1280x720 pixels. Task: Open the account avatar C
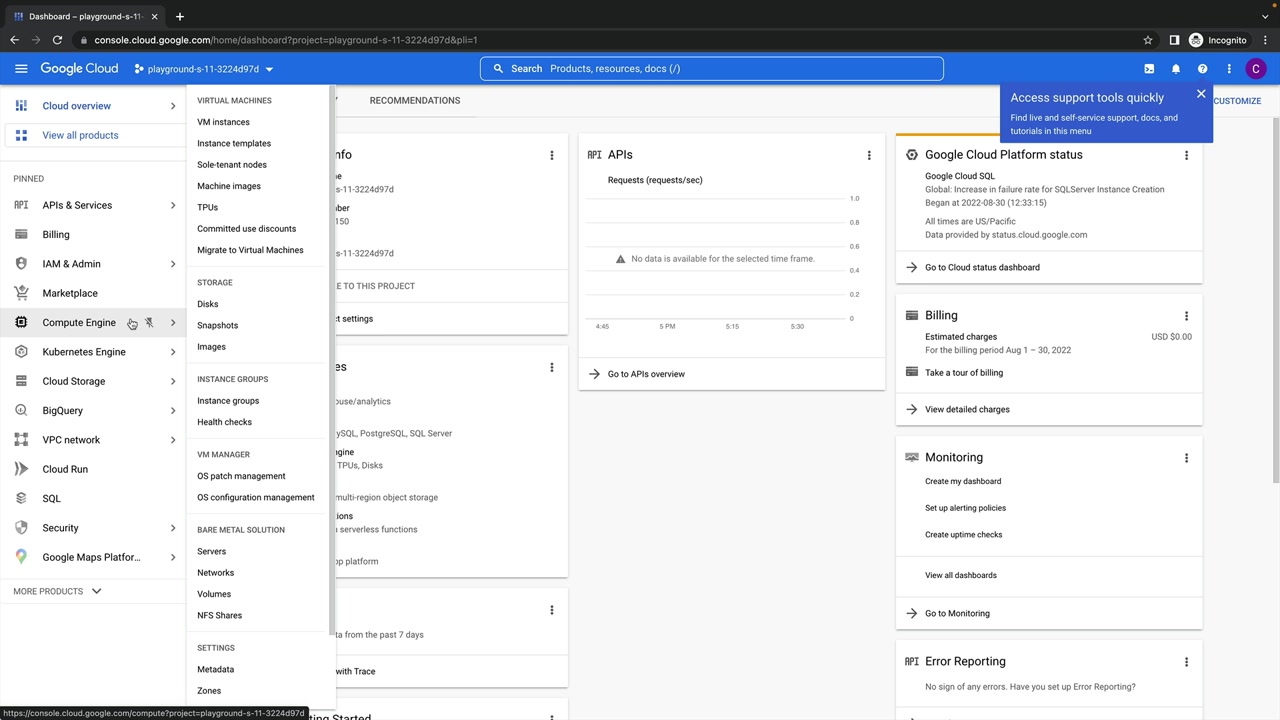[x=1256, y=69]
